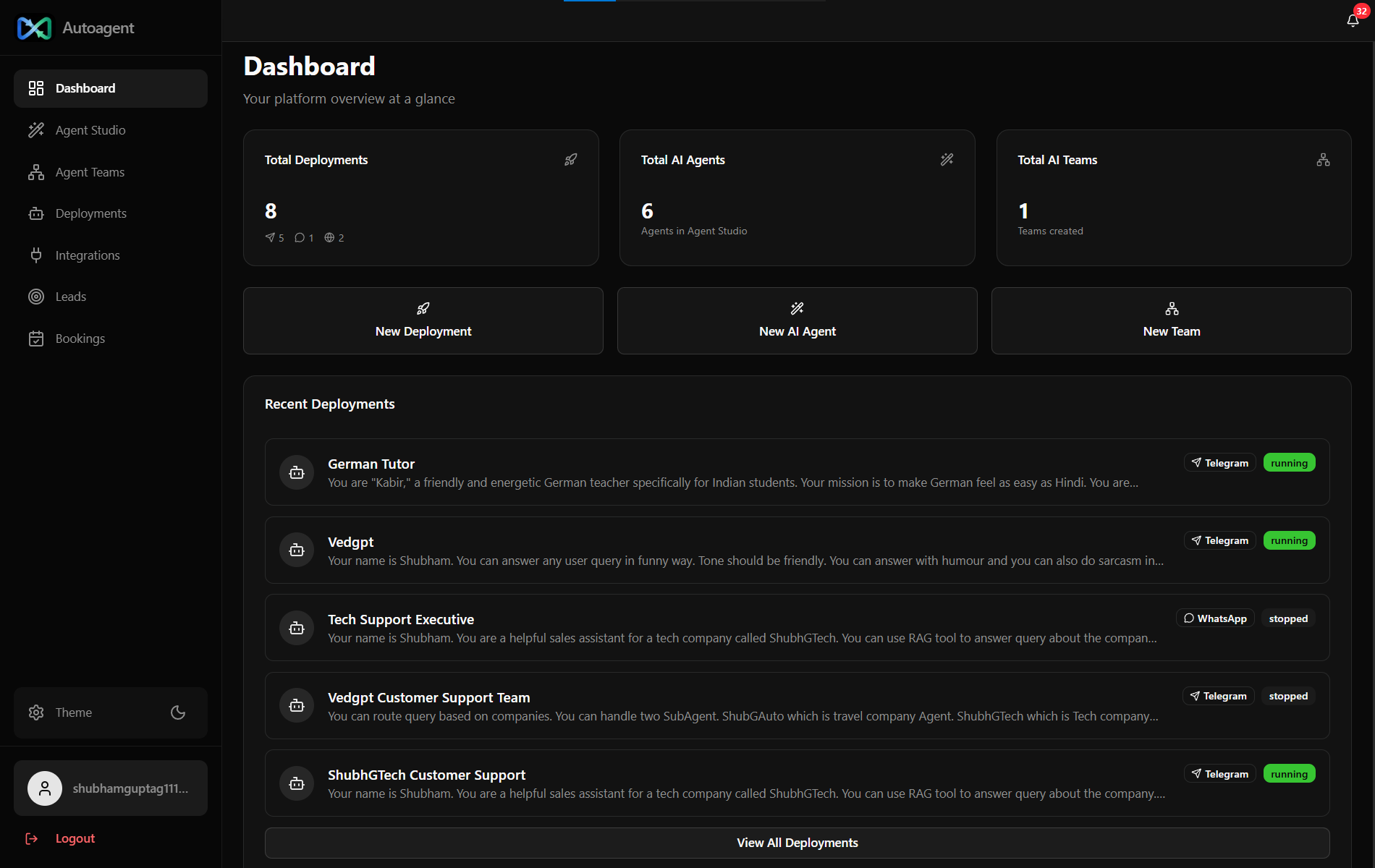Open Integrations section
The width and height of the screenshot is (1375, 868).
[x=111, y=255]
